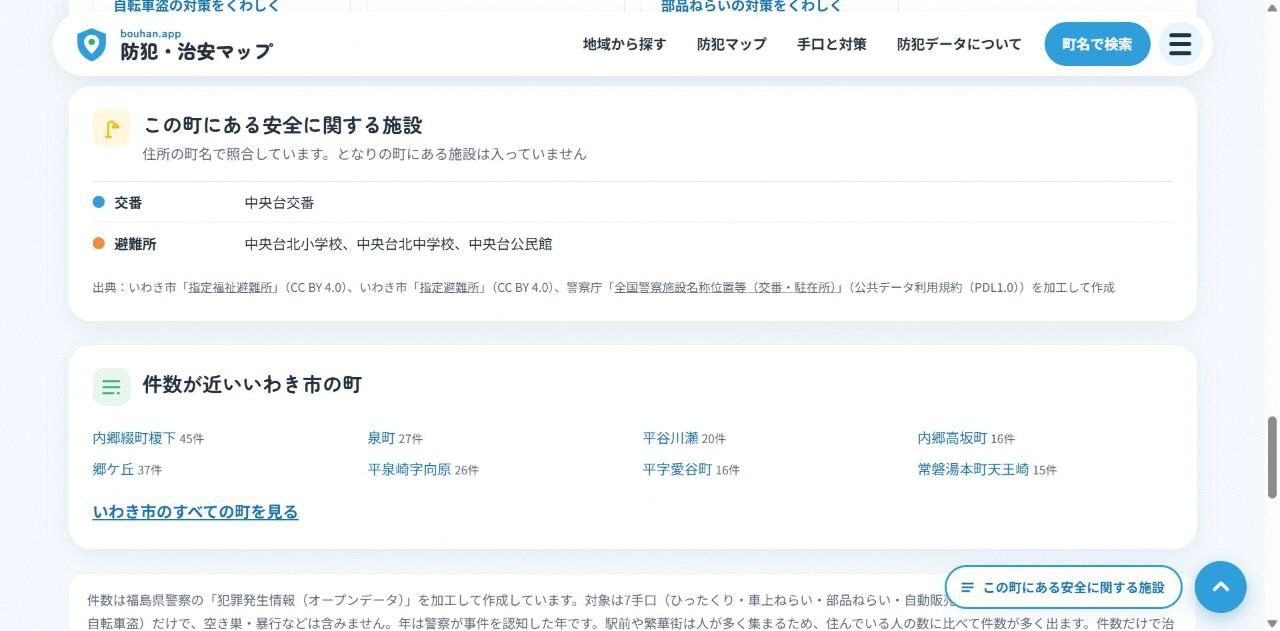
Task: Open the 平泉崎字向原 town link
Action: point(409,469)
